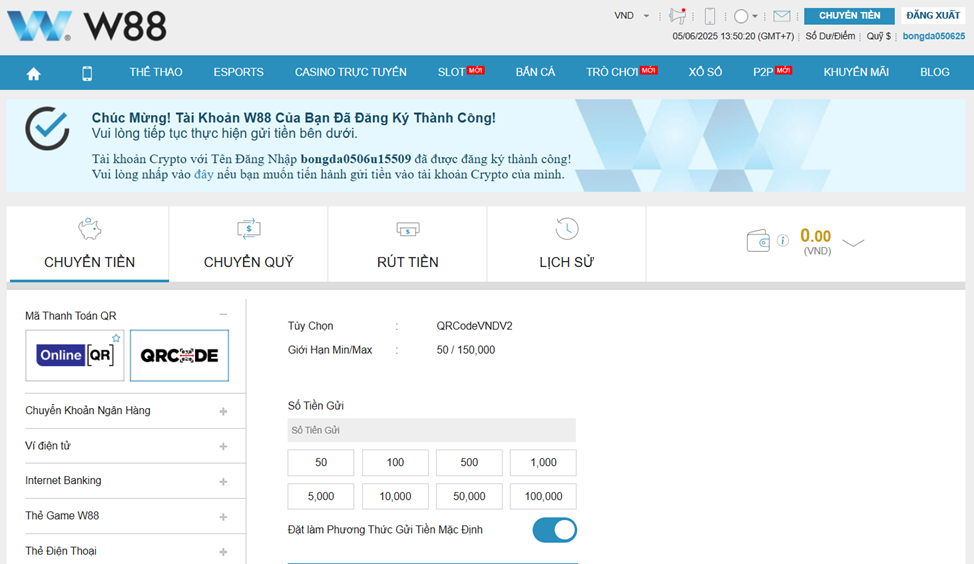Click the Rút Tiền cash icon
This screenshot has width=974, height=564.
(x=407, y=230)
